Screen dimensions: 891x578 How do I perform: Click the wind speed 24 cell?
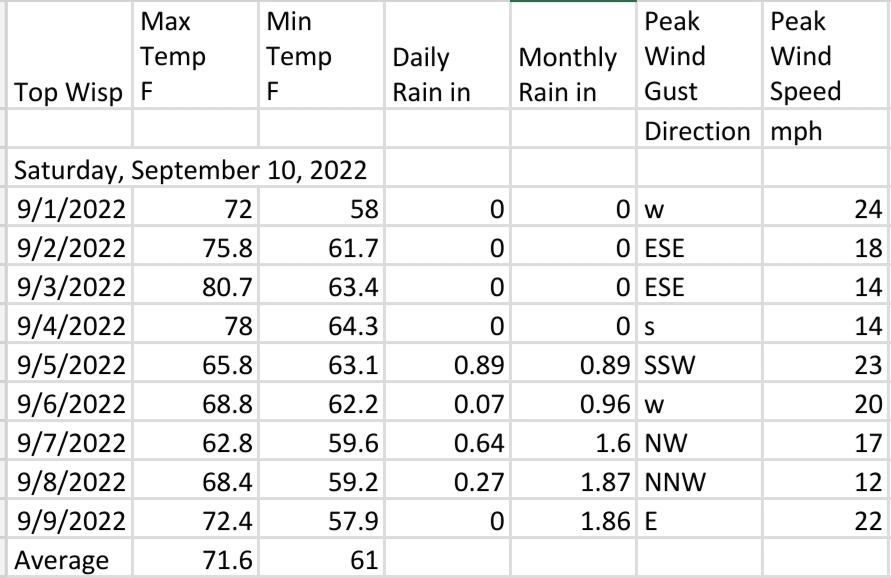pyautogui.click(x=827, y=209)
